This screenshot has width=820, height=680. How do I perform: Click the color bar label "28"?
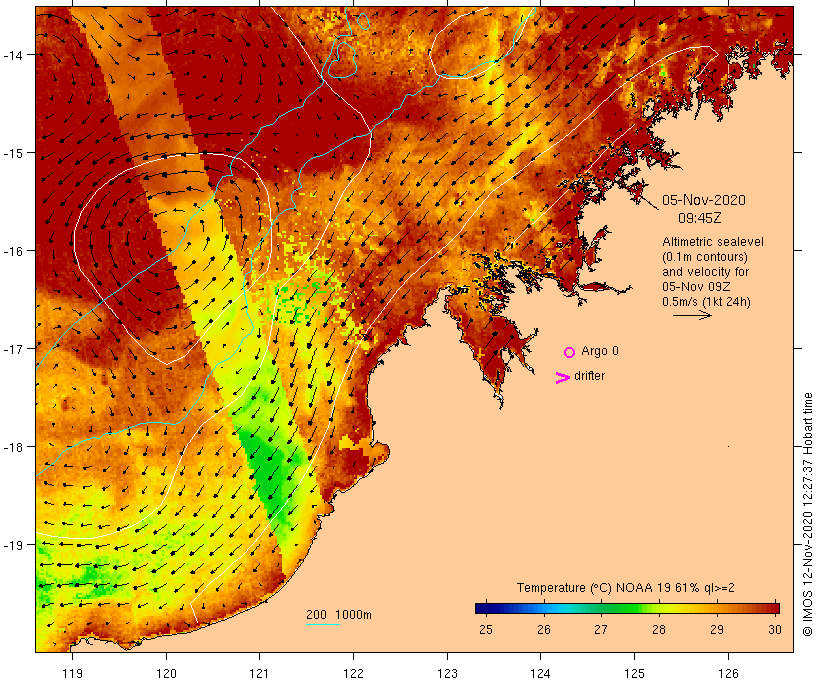(658, 629)
